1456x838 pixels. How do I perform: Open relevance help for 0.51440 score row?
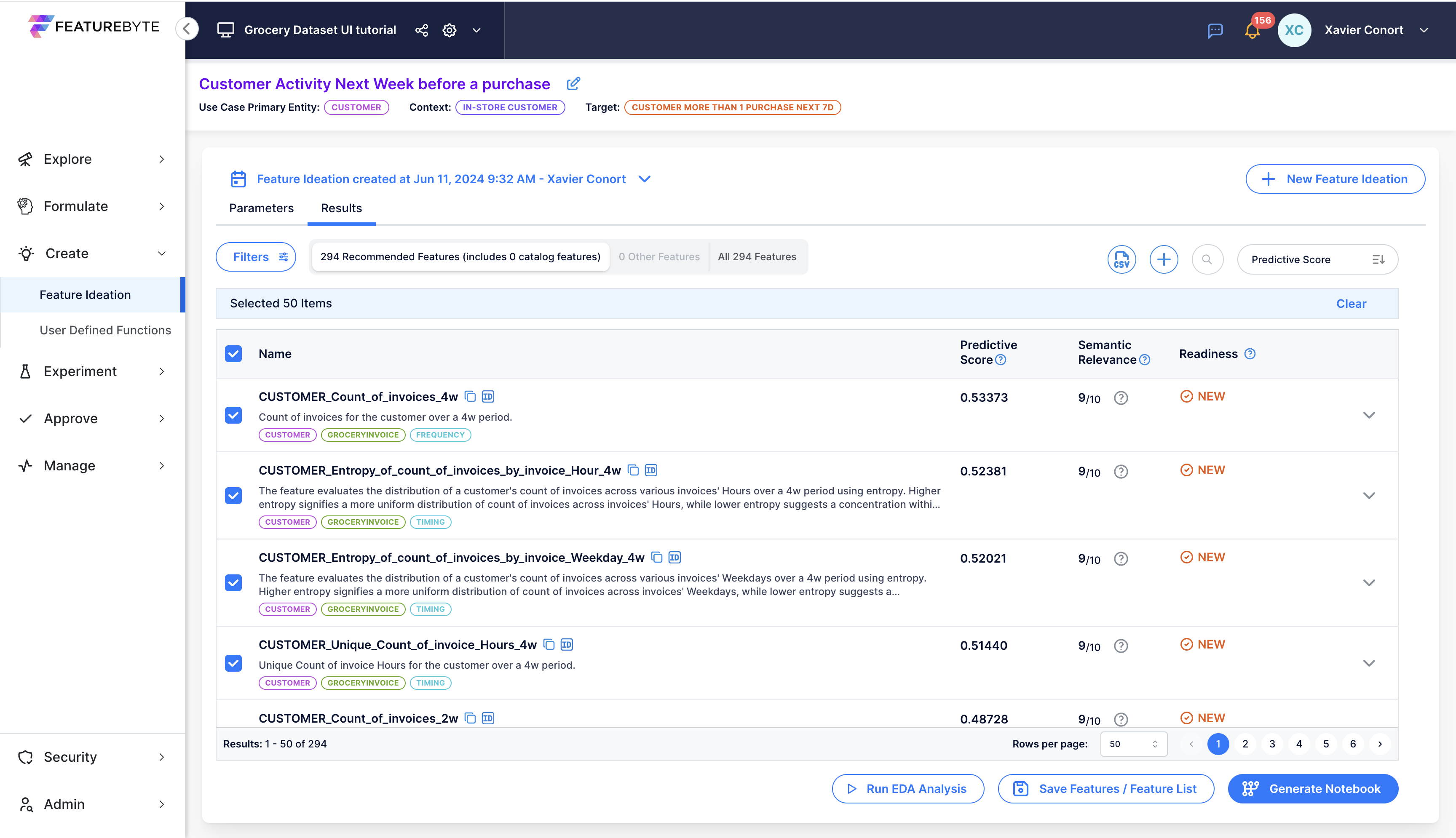point(1120,646)
